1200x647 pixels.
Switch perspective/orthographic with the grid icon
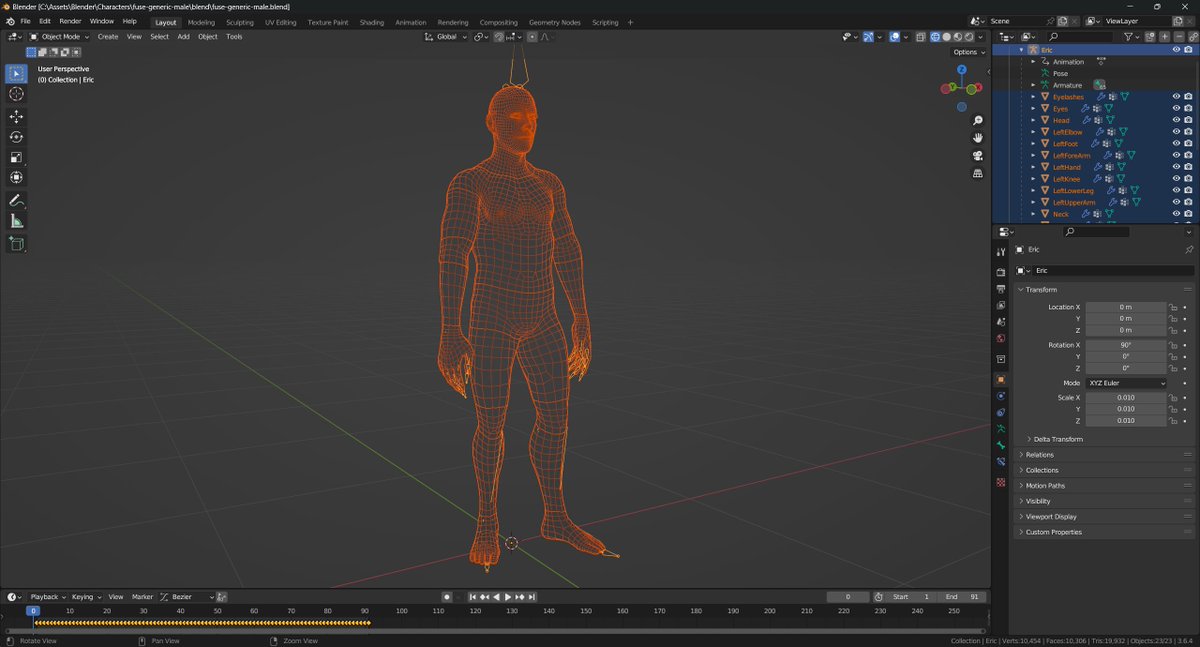click(x=978, y=173)
